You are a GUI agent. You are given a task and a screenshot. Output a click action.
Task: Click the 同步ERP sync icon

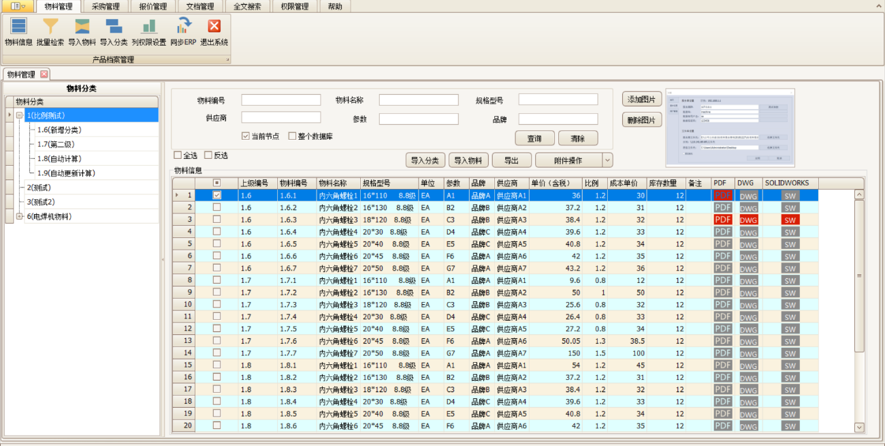[183, 27]
